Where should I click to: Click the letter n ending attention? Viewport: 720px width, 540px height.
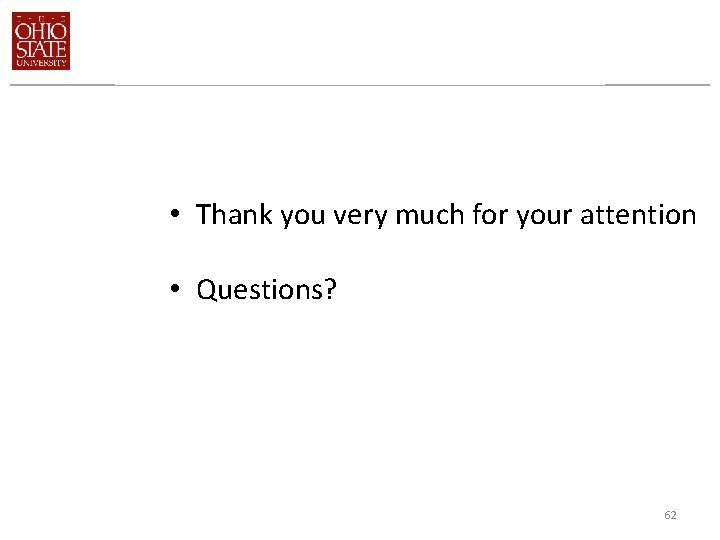(688, 217)
